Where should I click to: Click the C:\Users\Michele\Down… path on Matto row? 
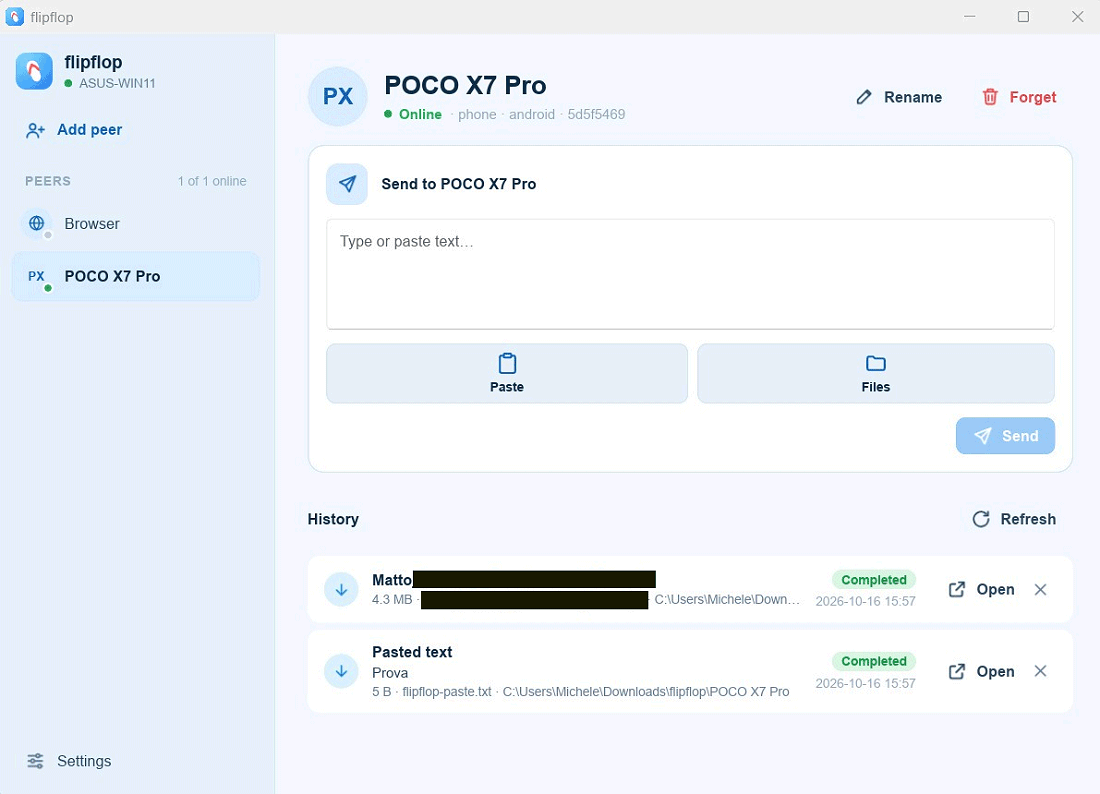[727, 600]
